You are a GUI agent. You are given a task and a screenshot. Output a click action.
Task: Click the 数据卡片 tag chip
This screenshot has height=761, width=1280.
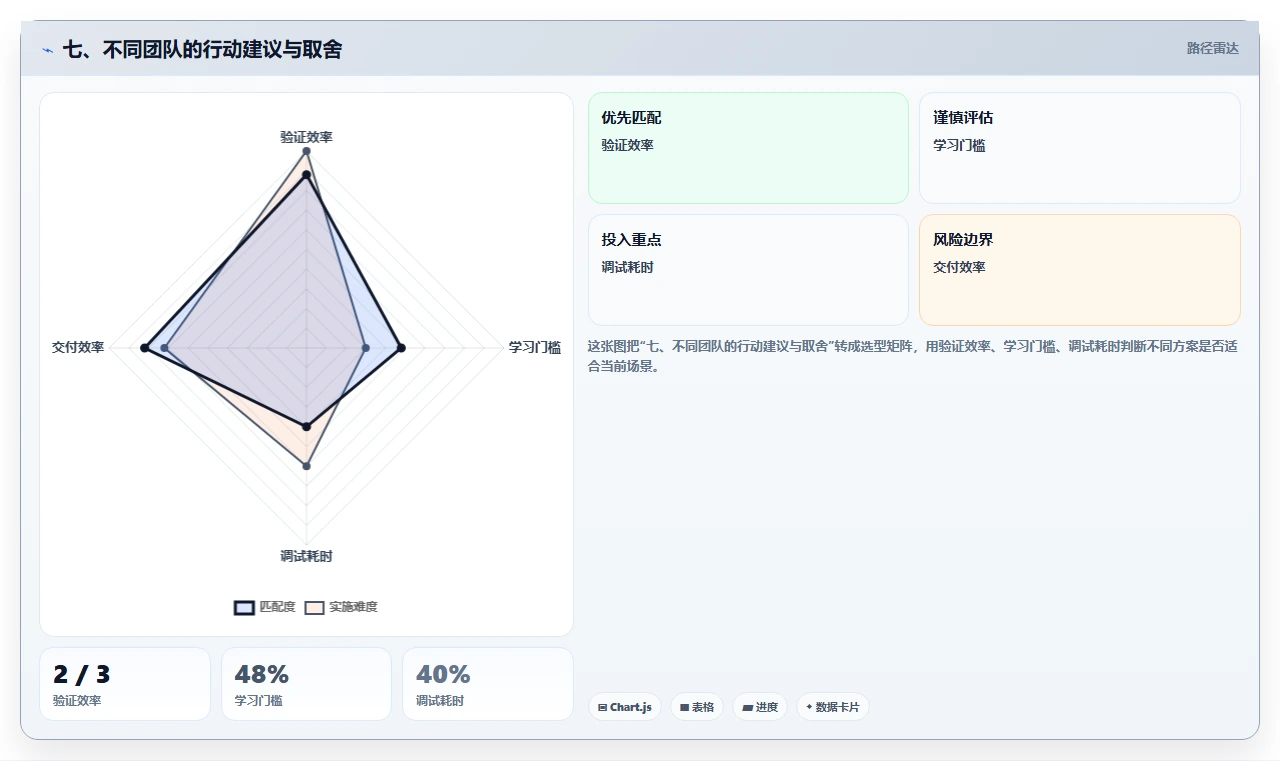click(832, 707)
